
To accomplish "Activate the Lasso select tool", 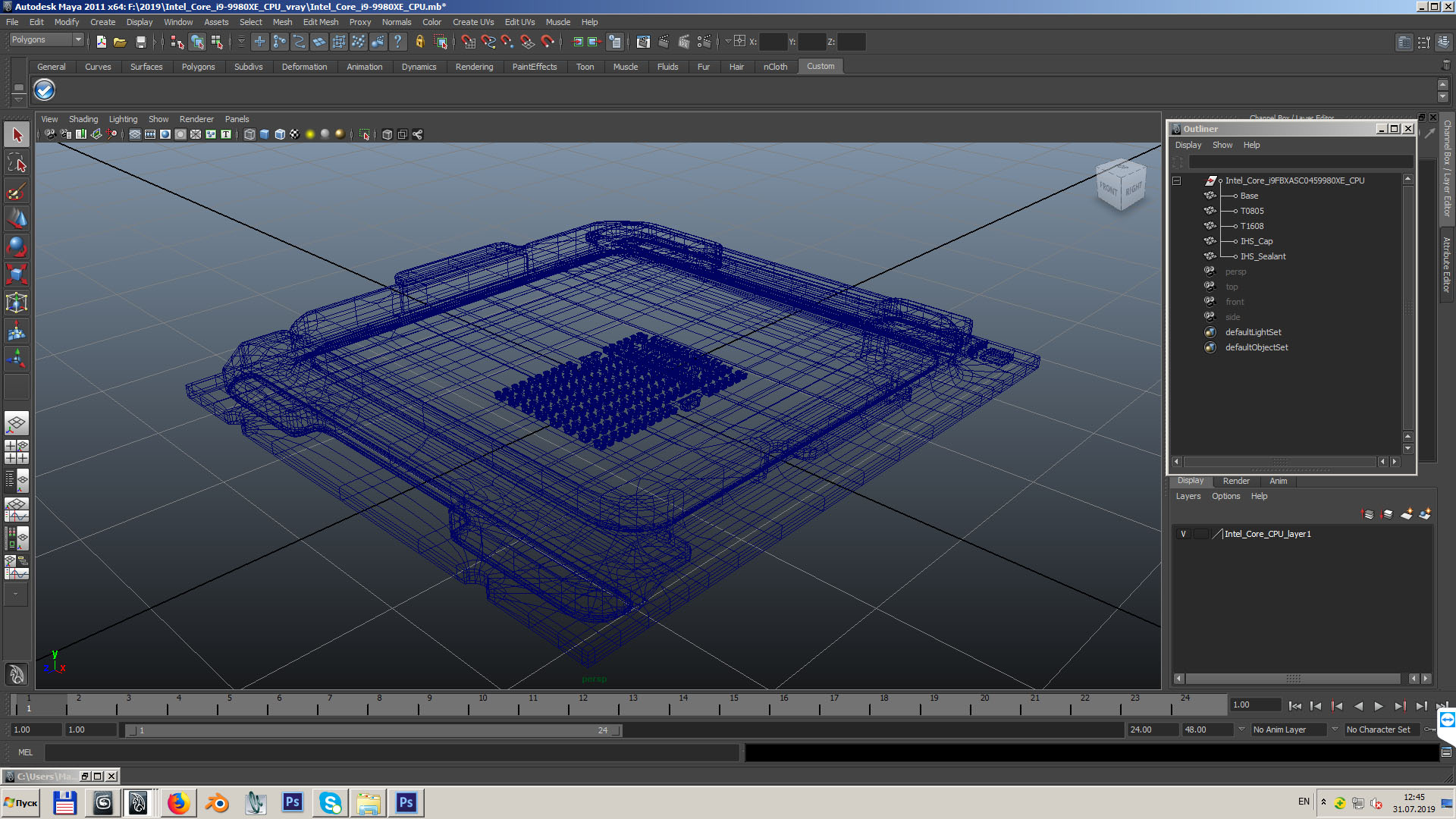I will pyautogui.click(x=17, y=162).
